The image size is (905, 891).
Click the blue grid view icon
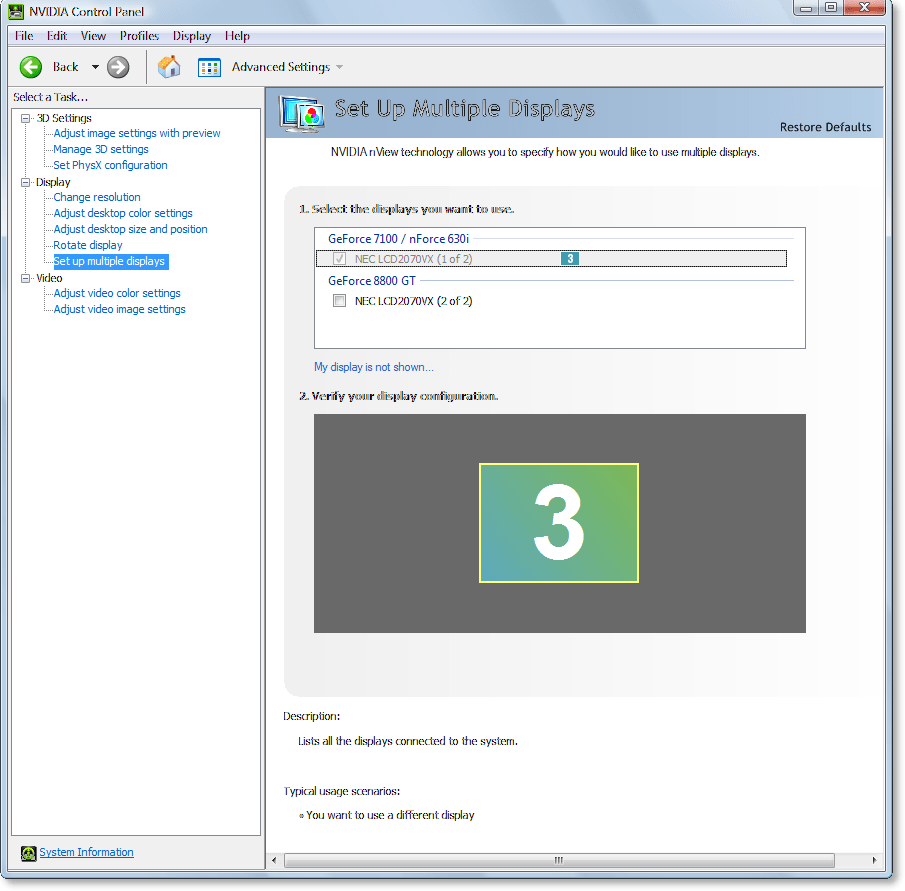click(x=209, y=66)
